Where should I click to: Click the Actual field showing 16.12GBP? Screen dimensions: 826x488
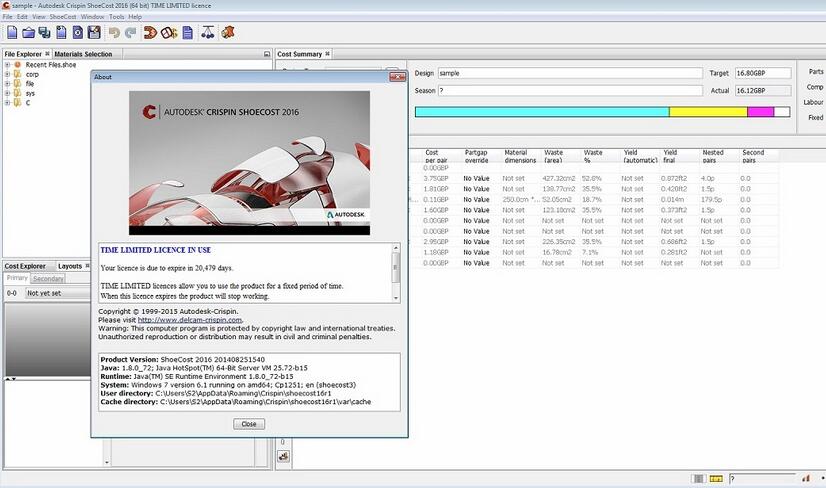tap(763, 91)
